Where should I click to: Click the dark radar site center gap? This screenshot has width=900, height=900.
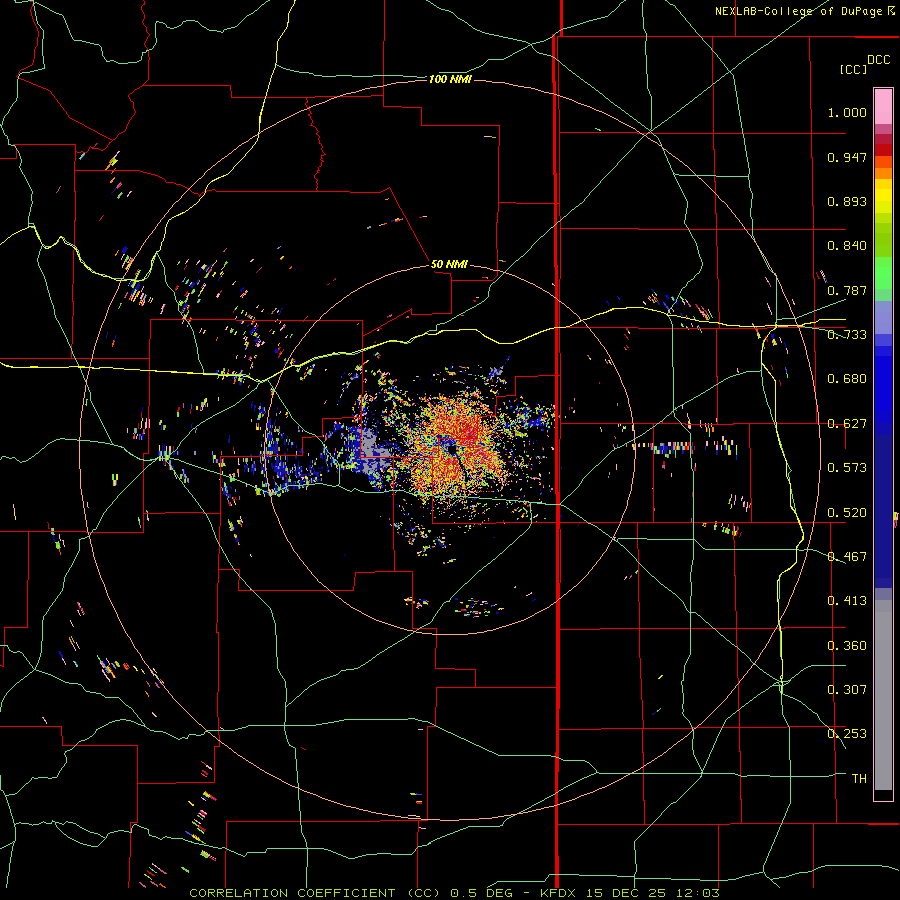click(x=450, y=447)
